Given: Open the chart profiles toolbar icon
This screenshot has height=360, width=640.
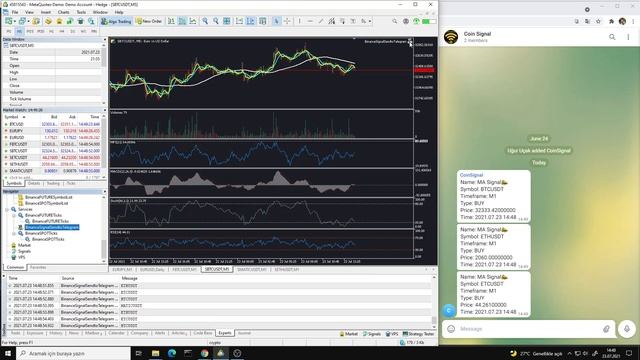Looking at the screenshot, I should 22,21.
